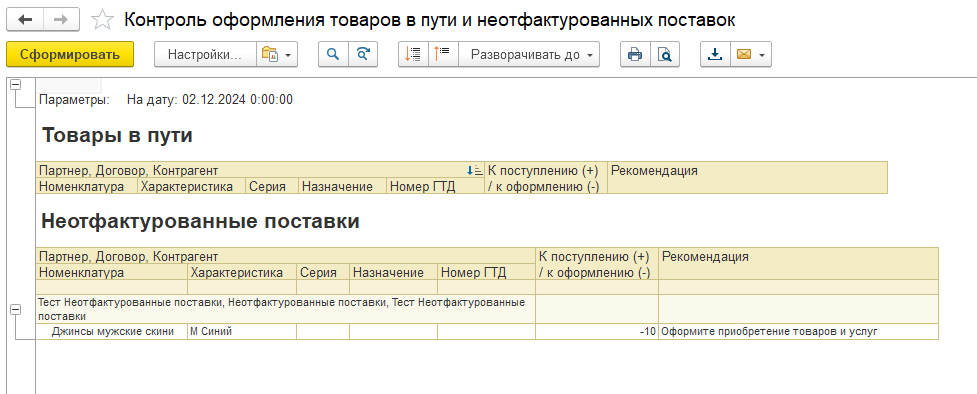This screenshot has width=977, height=394.
Task: Click the Тест Неотфактурованные поставки group row
Action: (x=285, y=309)
